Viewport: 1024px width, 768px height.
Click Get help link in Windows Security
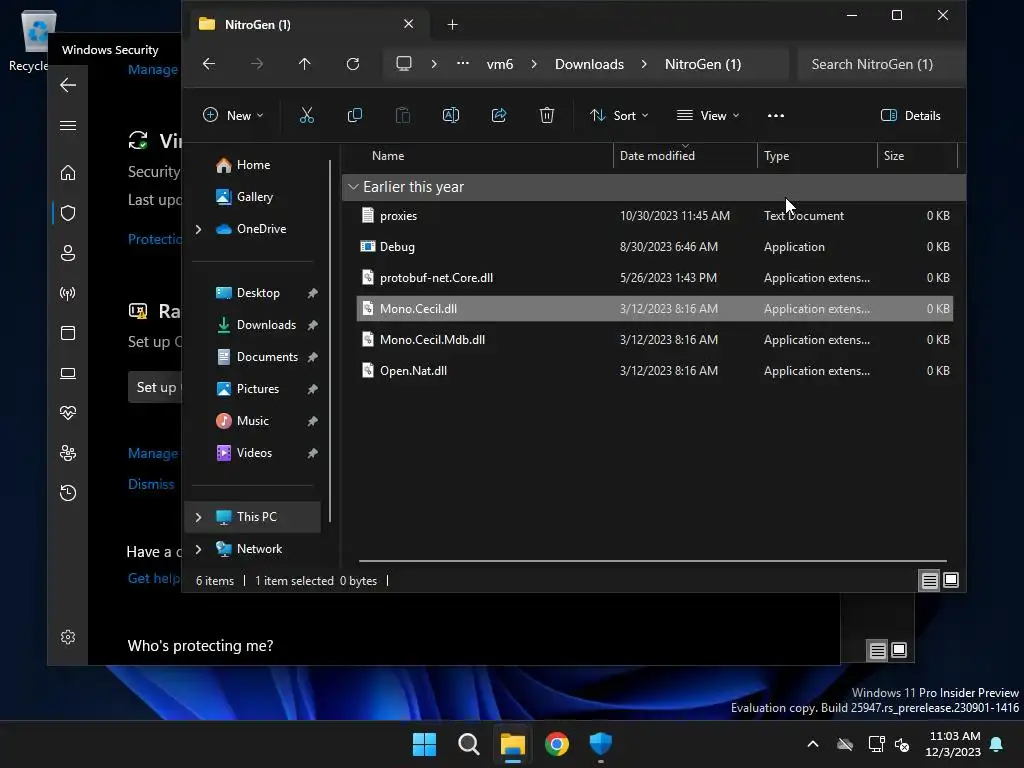pyautogui.click(x=153, y=578)
